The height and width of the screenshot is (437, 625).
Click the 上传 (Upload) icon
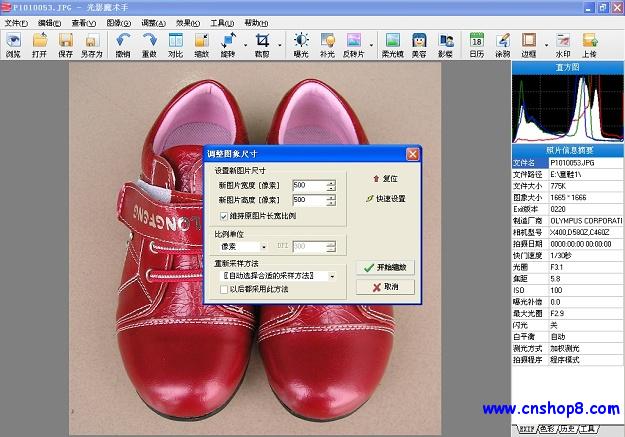pyautogui.click(x=589, y=45)
